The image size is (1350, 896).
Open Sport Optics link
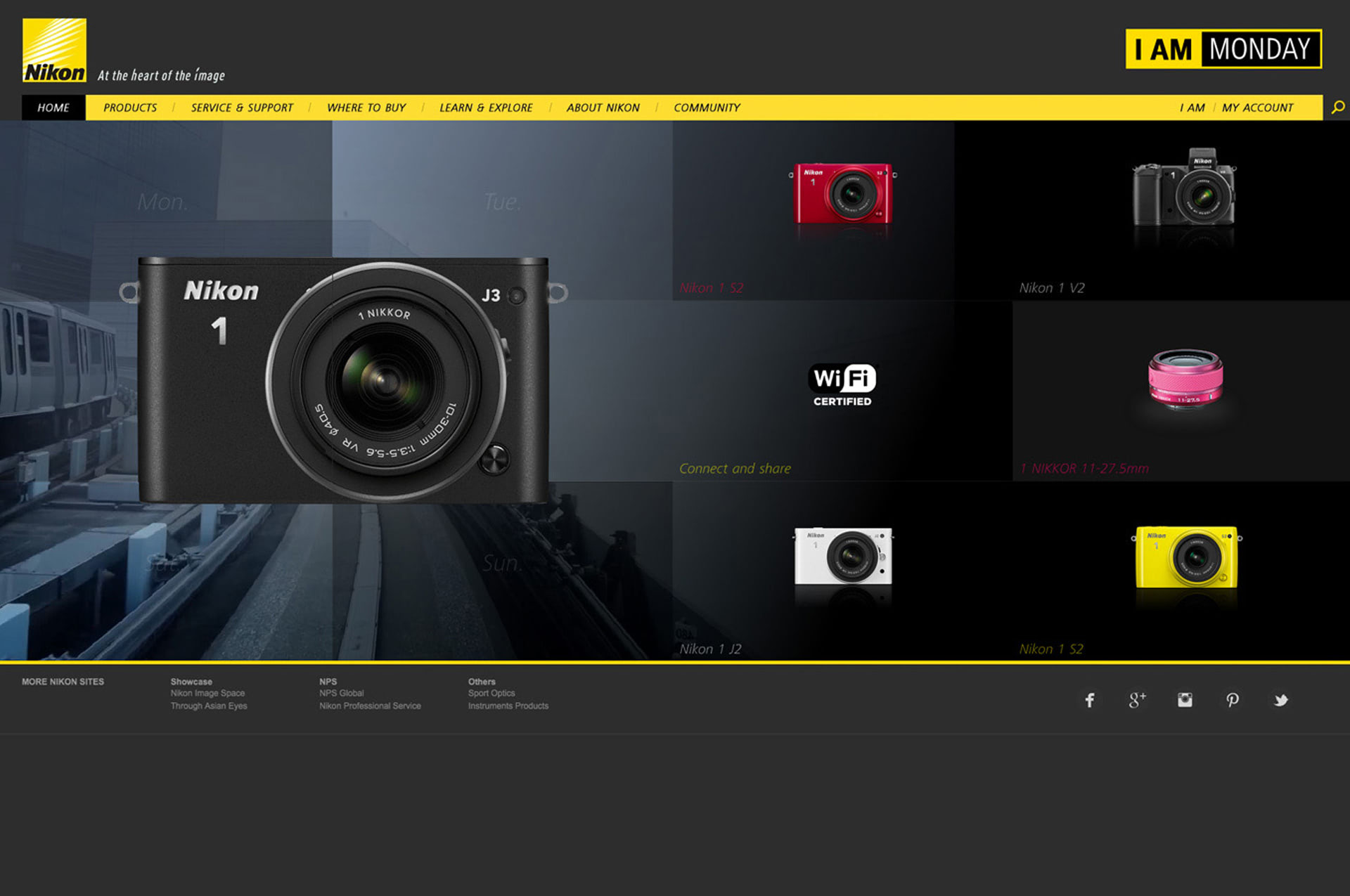pyautogui.click(x=491, y=693)
